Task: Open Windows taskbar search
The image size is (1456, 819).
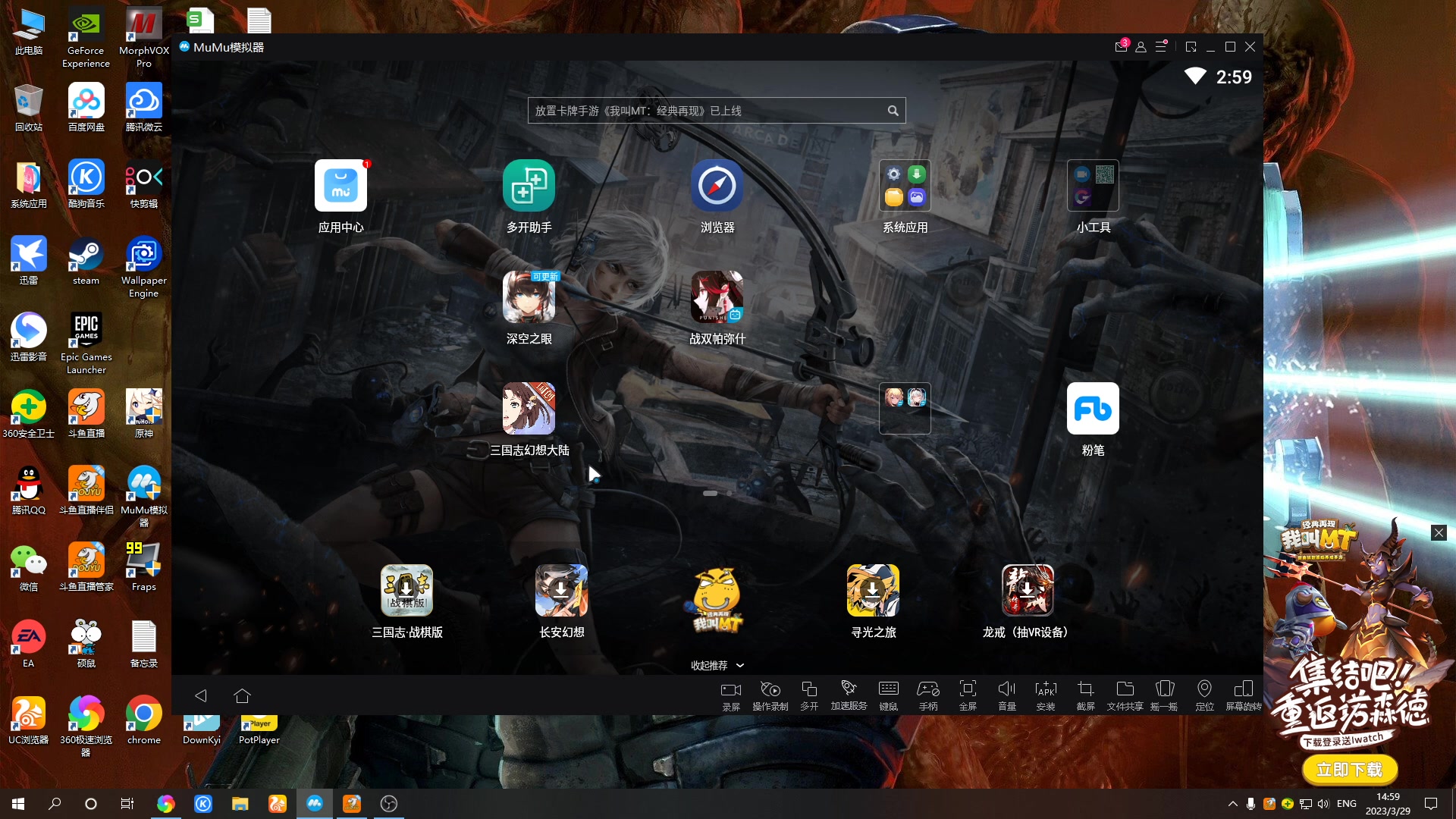Action: pos(55,804)
